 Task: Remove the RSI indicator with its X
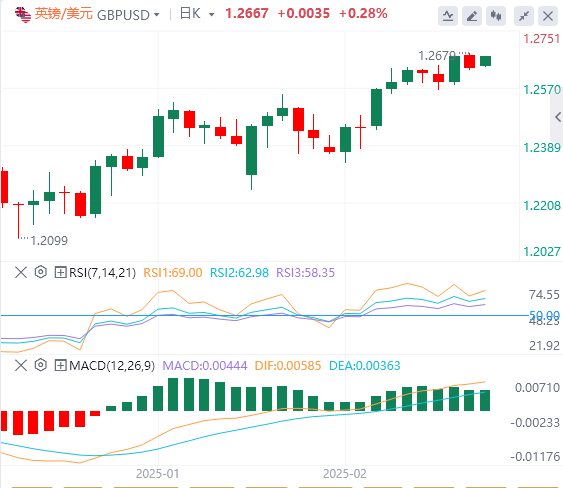click(21, 272)
